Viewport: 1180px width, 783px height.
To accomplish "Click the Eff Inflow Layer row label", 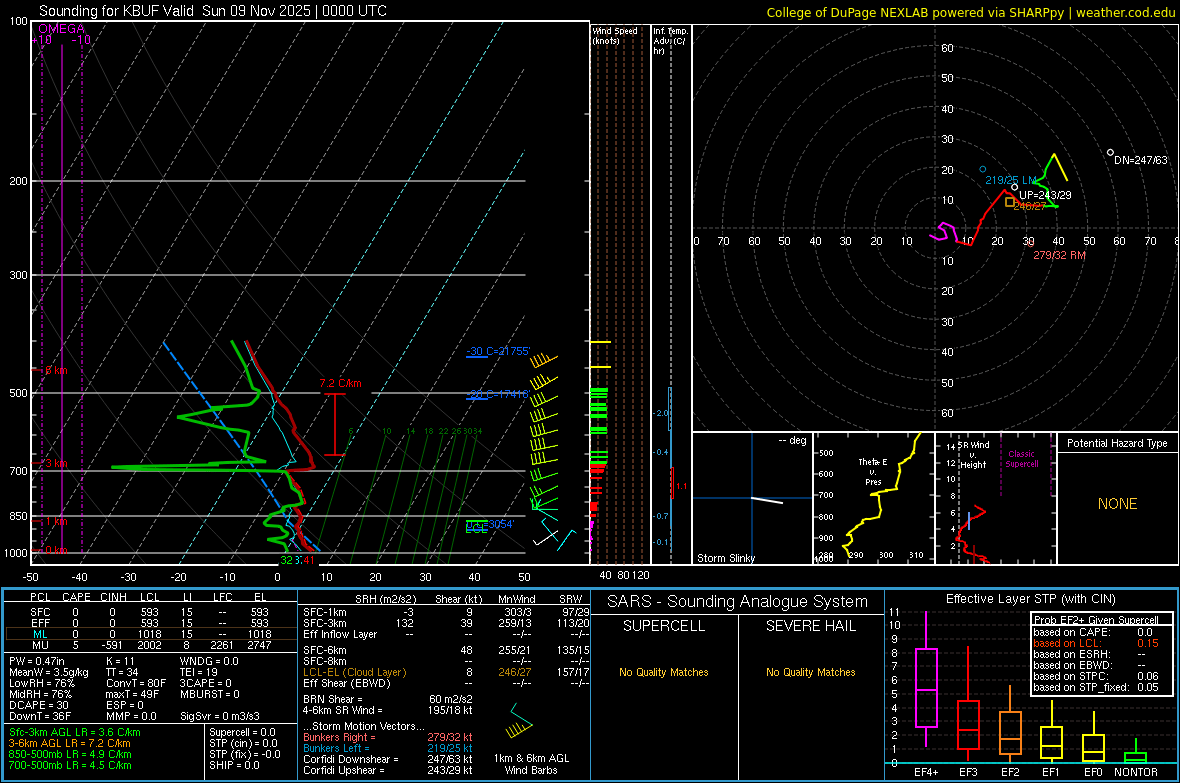I will (340, 634).
